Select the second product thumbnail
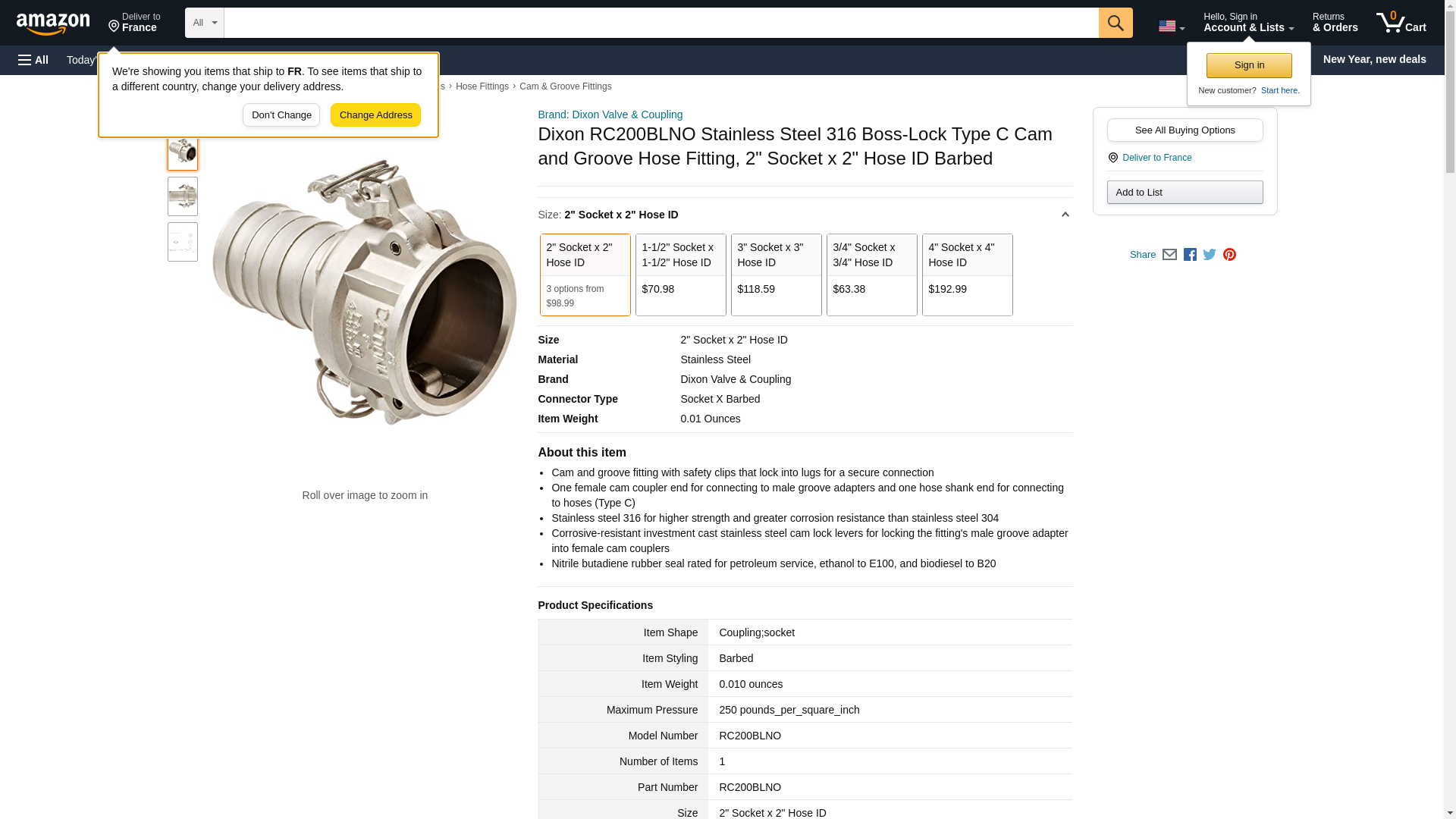1456x819 pixels. 183,196
